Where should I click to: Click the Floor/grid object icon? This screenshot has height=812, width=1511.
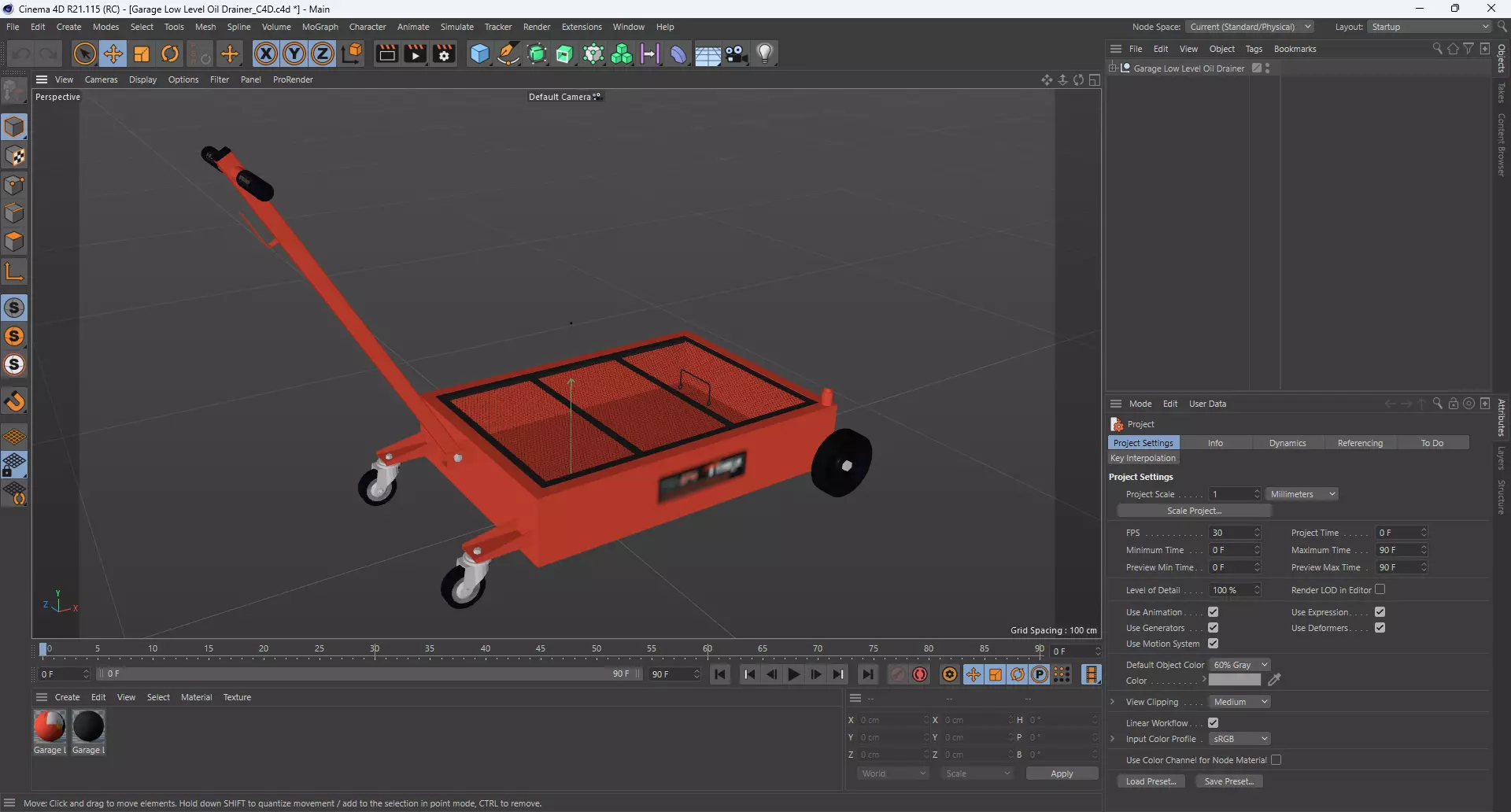[x=707, y=54]
